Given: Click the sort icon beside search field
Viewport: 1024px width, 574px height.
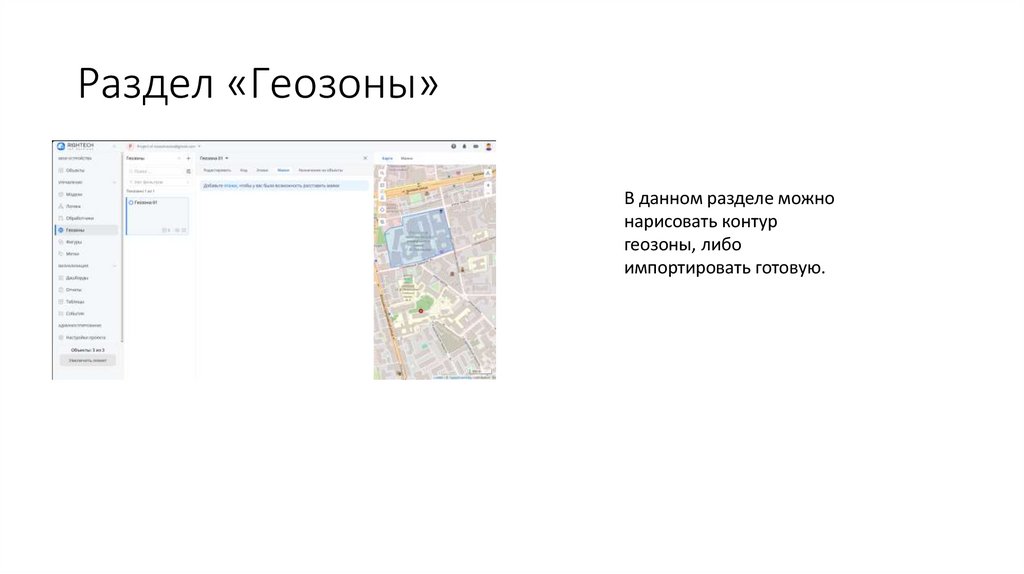Looking at the screenshot, I should [189, 171].
